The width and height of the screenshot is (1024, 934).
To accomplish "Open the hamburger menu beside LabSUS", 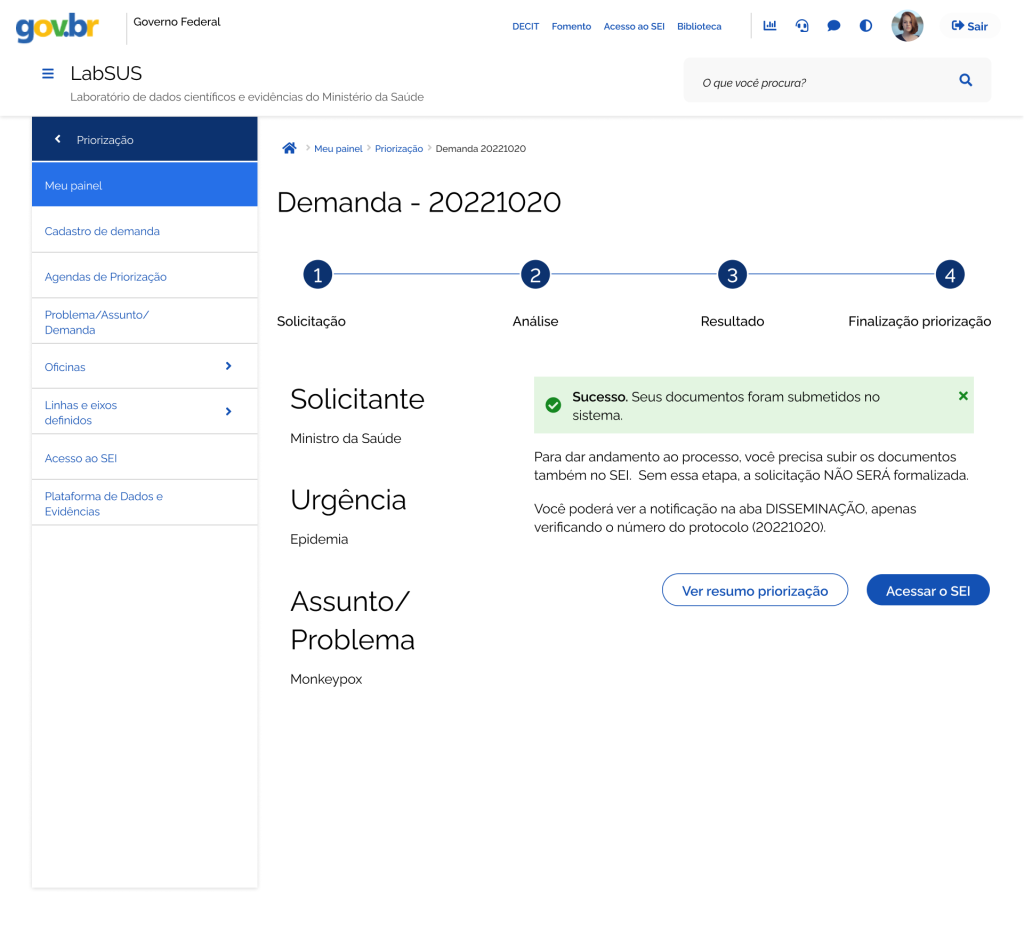I will (x=48, y=74).
